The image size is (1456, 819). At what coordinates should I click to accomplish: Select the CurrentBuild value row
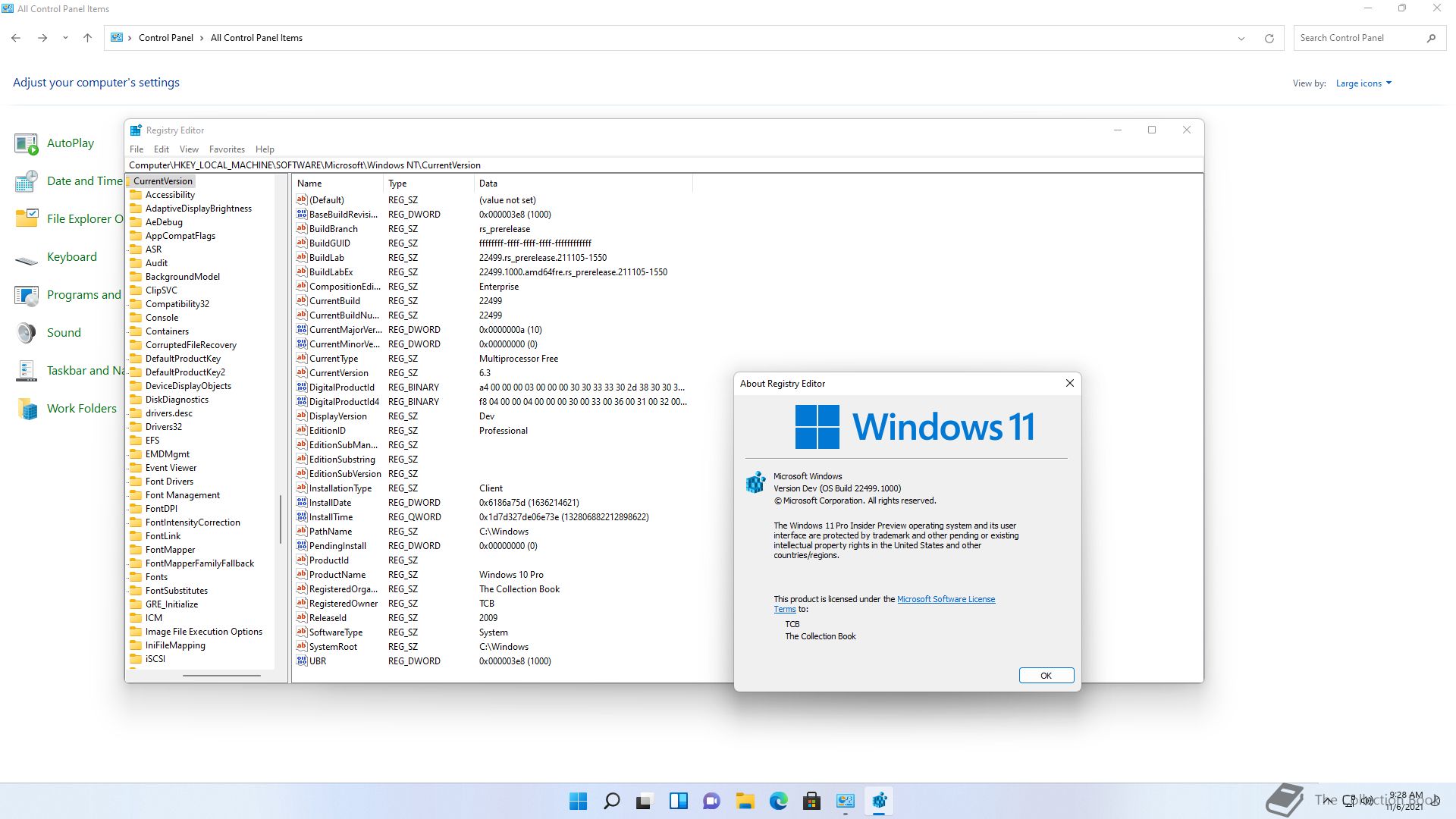[x=493, y=301]
